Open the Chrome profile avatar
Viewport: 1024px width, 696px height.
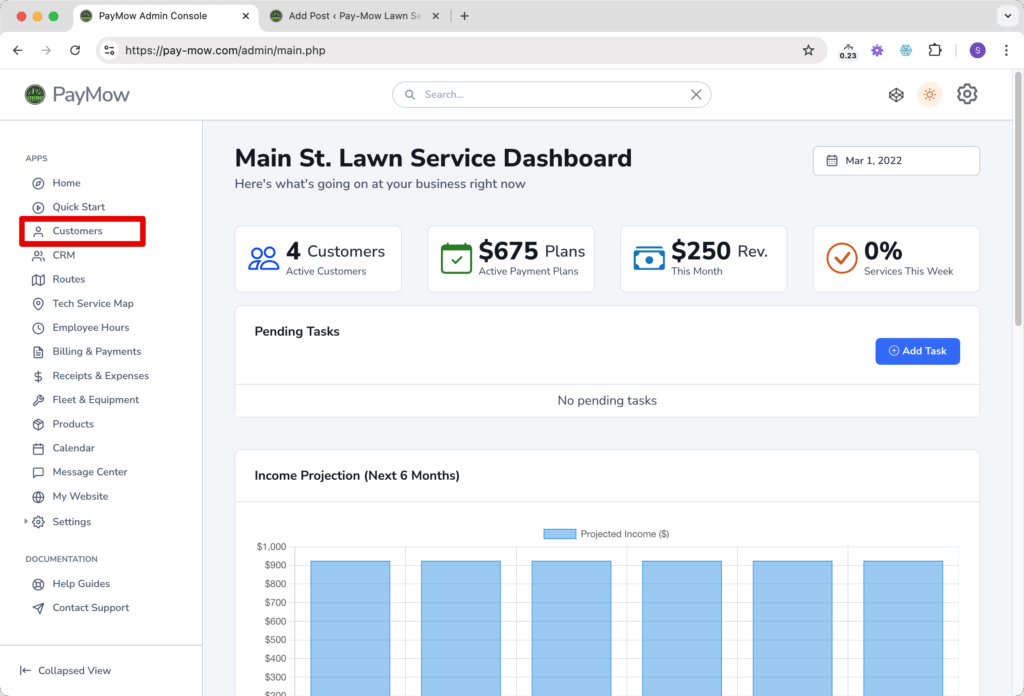point(978,50)
